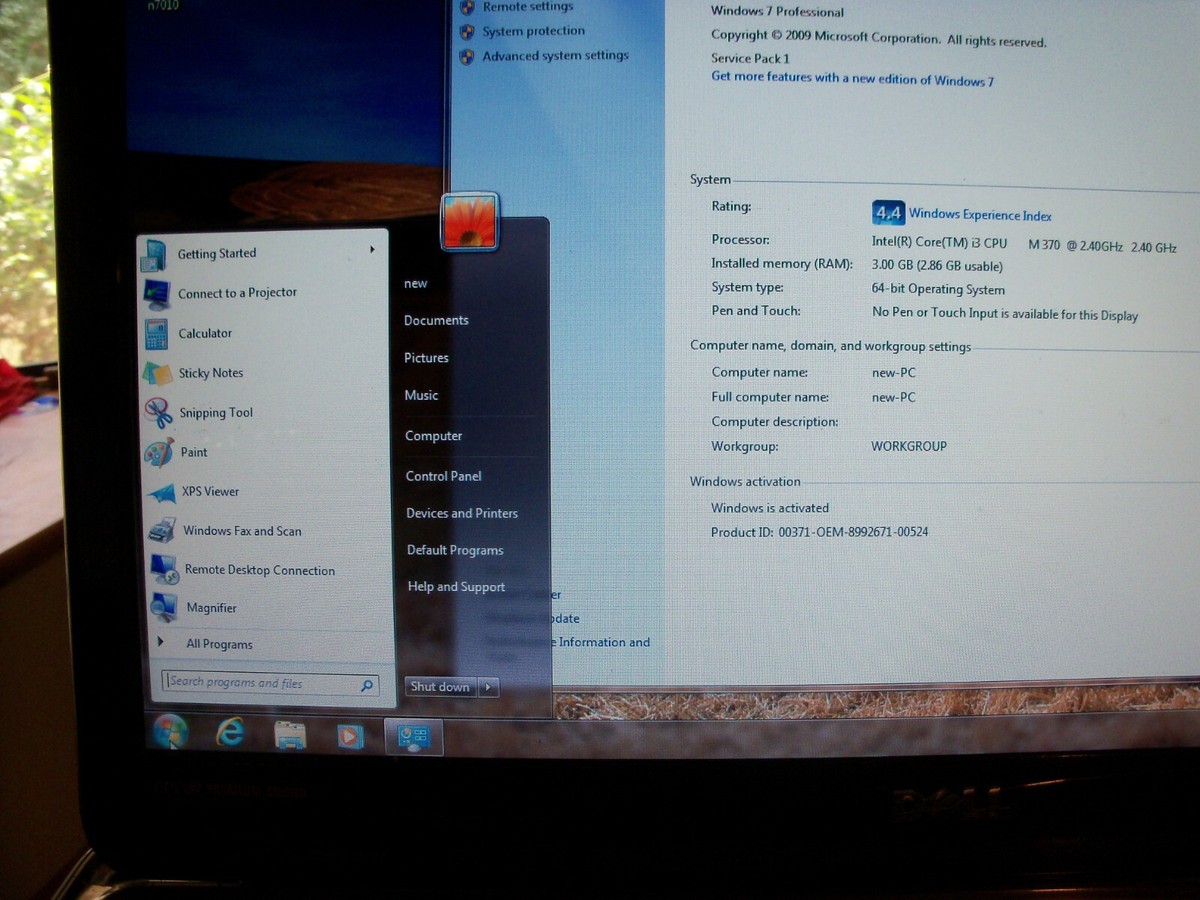Click the Intel Core i3 processor text
This screenshot has width=1200, height=900.
click(x=1024, y=244)
